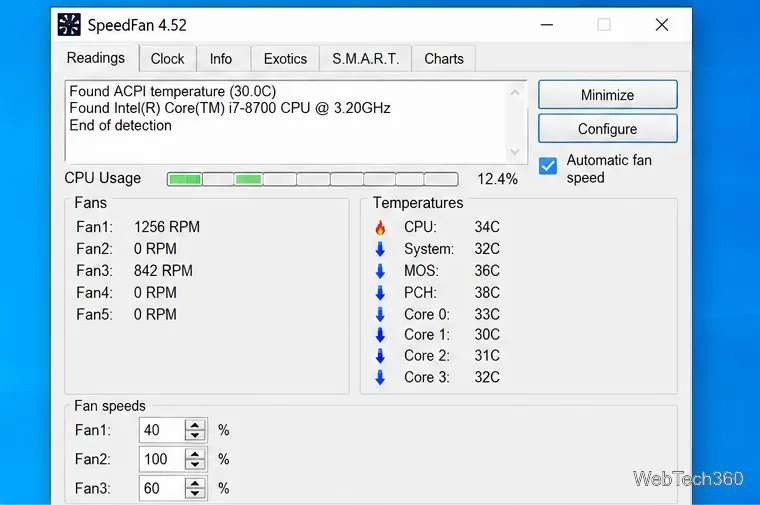This screenshot has width=760, height=505.
Task: Click the Minimize button
Action: point(607,95)
